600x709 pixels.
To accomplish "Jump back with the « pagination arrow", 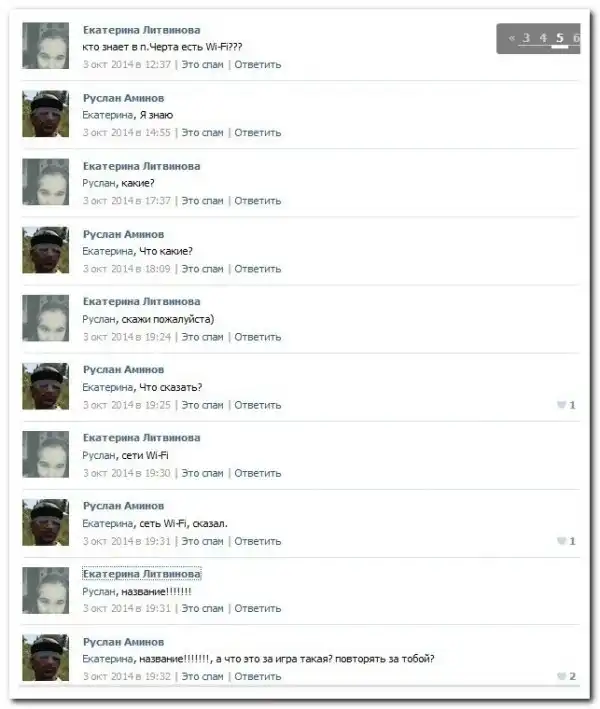I will tap(511, 38).
